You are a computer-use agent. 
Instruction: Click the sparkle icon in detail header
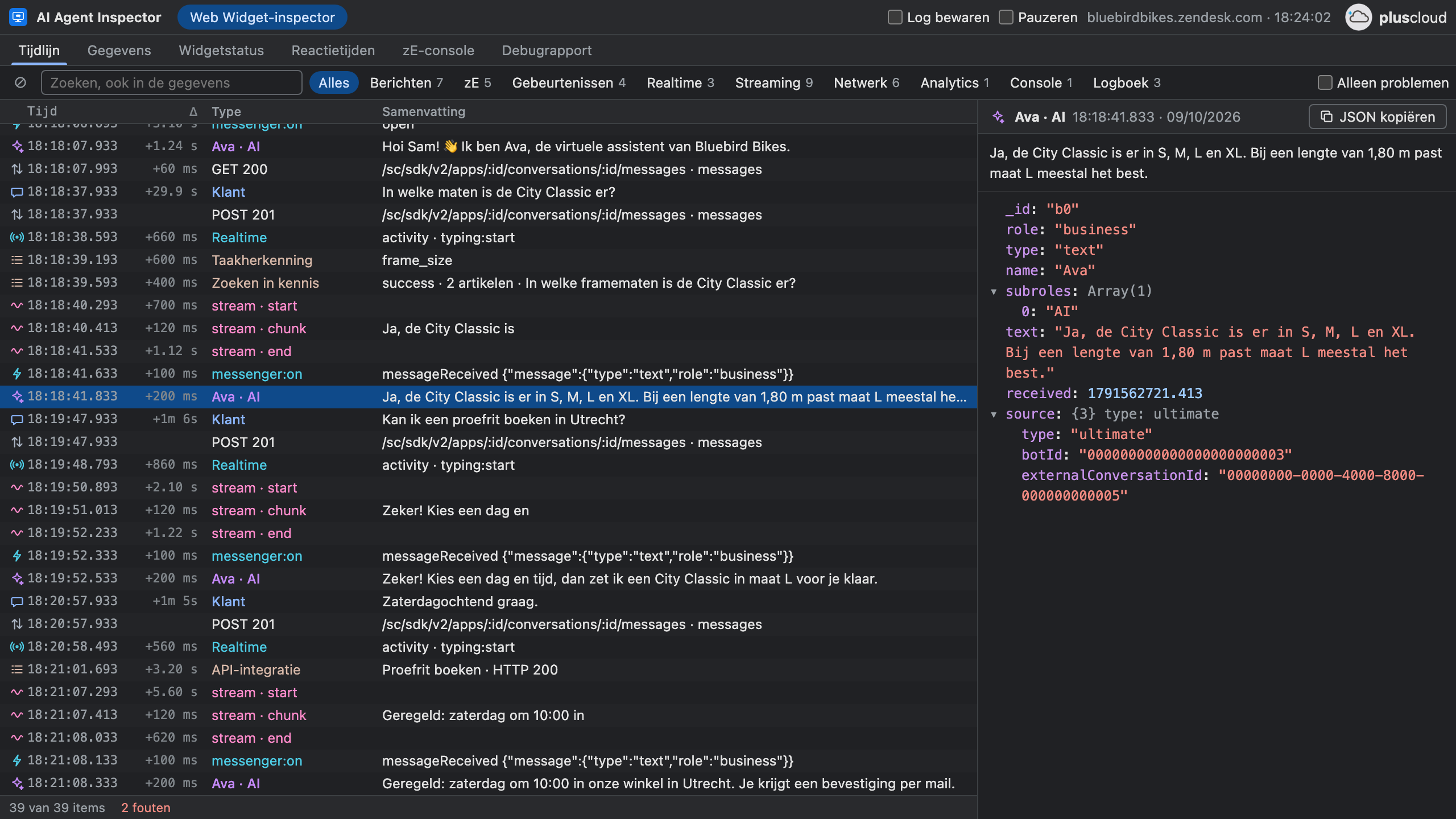coord(998,117)
